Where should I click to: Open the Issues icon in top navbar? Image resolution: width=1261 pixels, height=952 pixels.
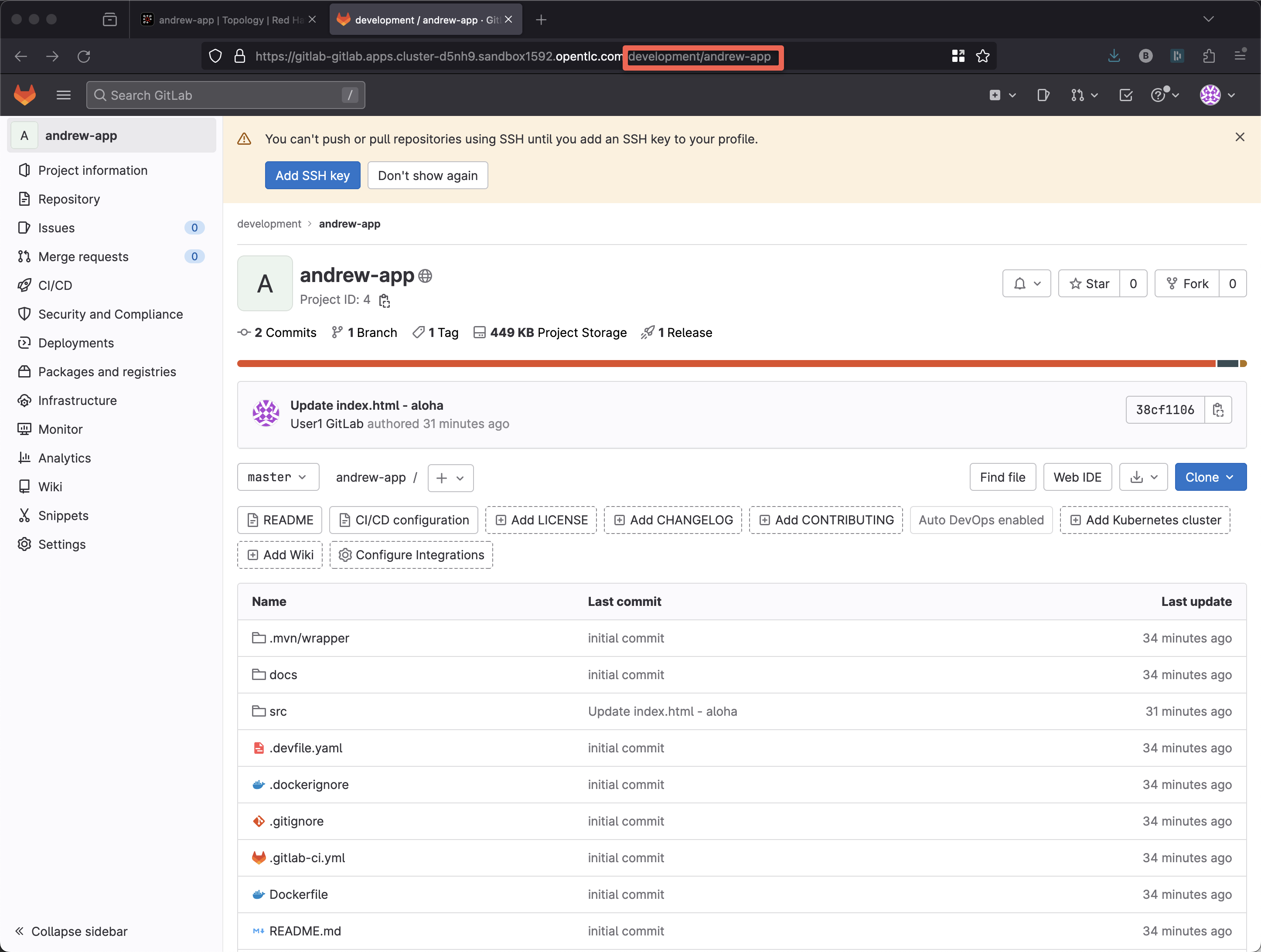point(1043,95)
